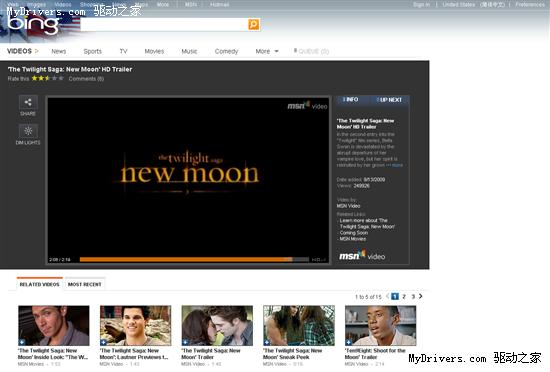The image size is (550, 372).
Task: Open the United States region link
Action: pyautogui.click(x=458, y=5)
